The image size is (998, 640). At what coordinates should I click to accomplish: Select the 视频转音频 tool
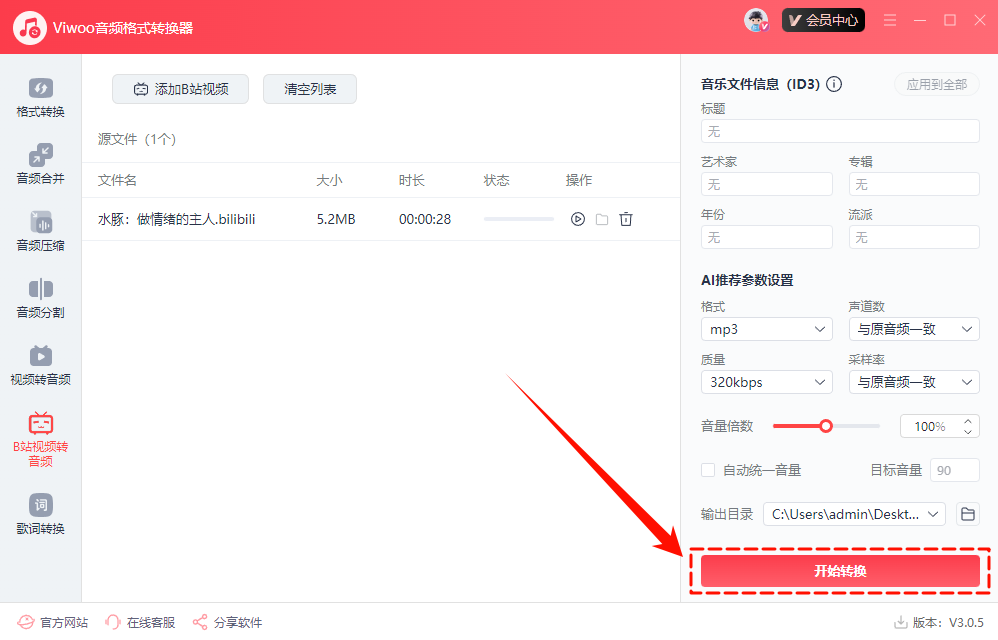(39, 365)
